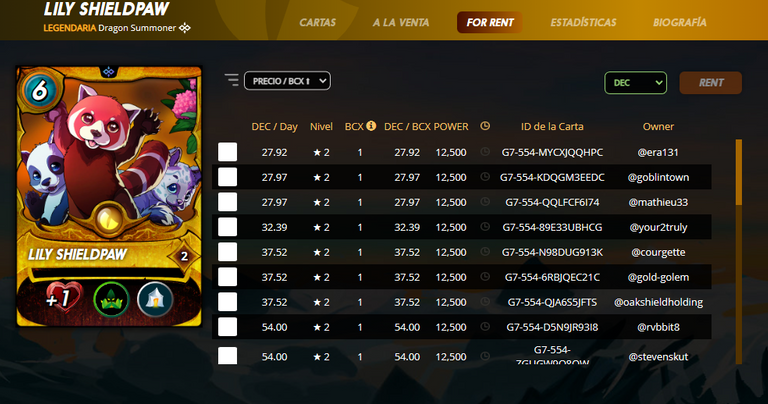
Task: Tick the checkbox for @your2truly listing
Action: 227,227
